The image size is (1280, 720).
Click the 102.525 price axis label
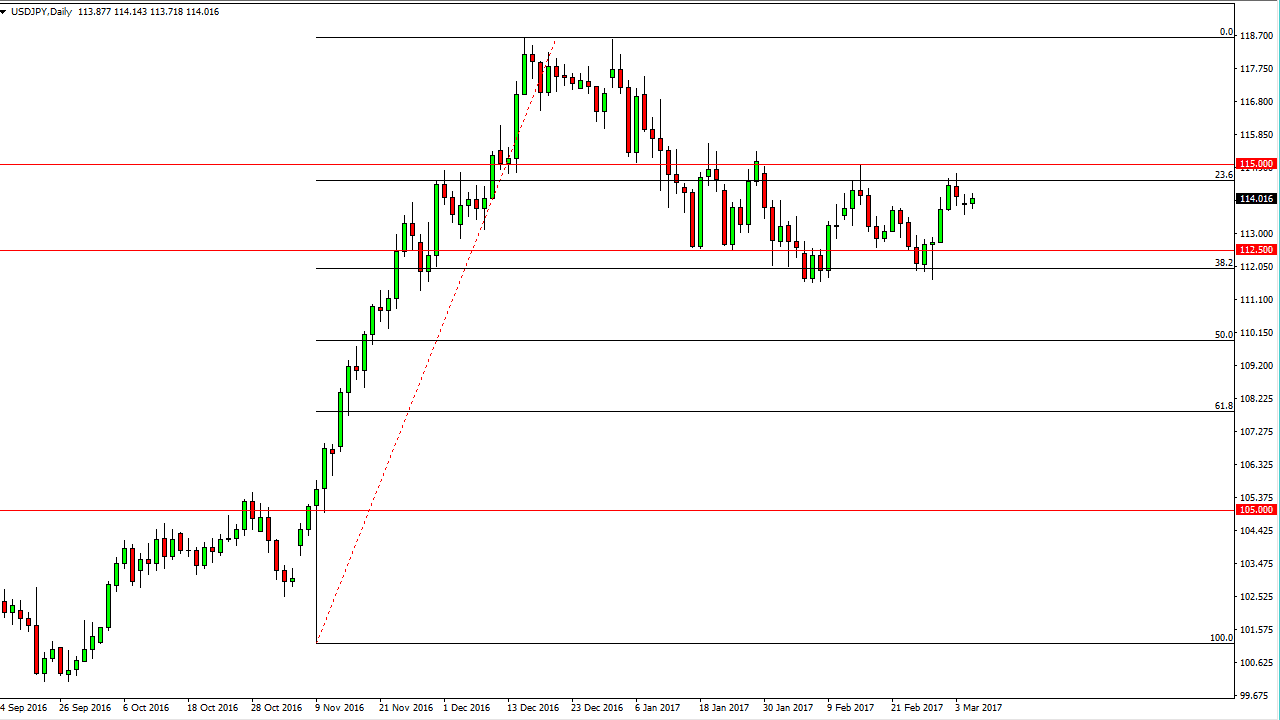1255,597
